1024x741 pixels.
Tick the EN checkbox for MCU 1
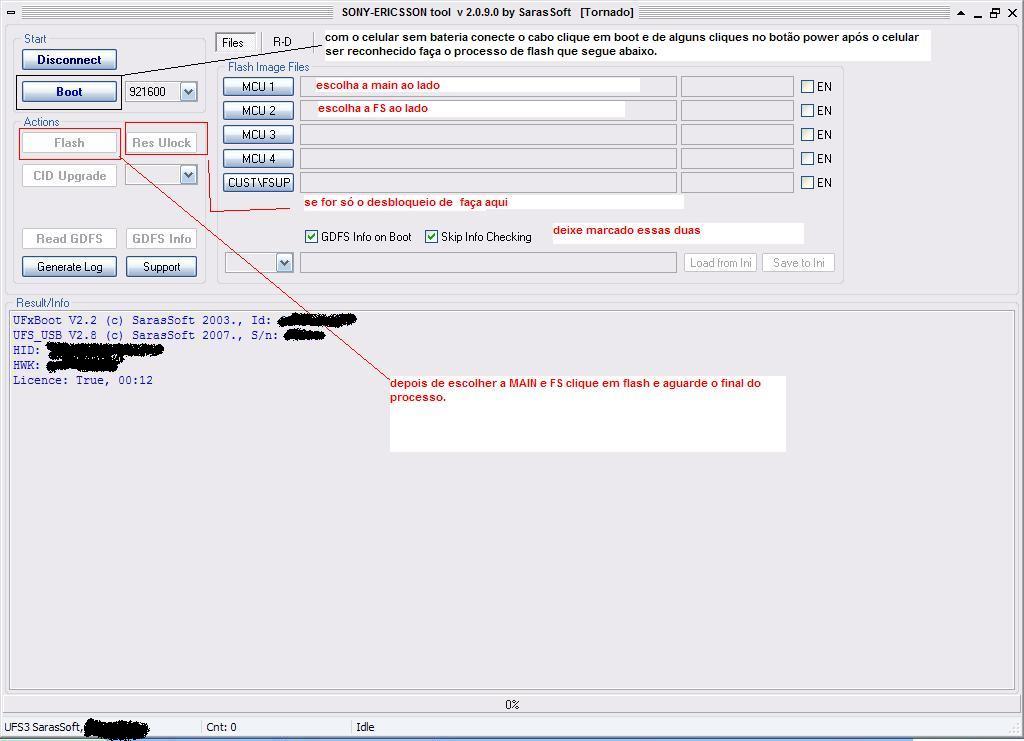(x=808, y=86)
